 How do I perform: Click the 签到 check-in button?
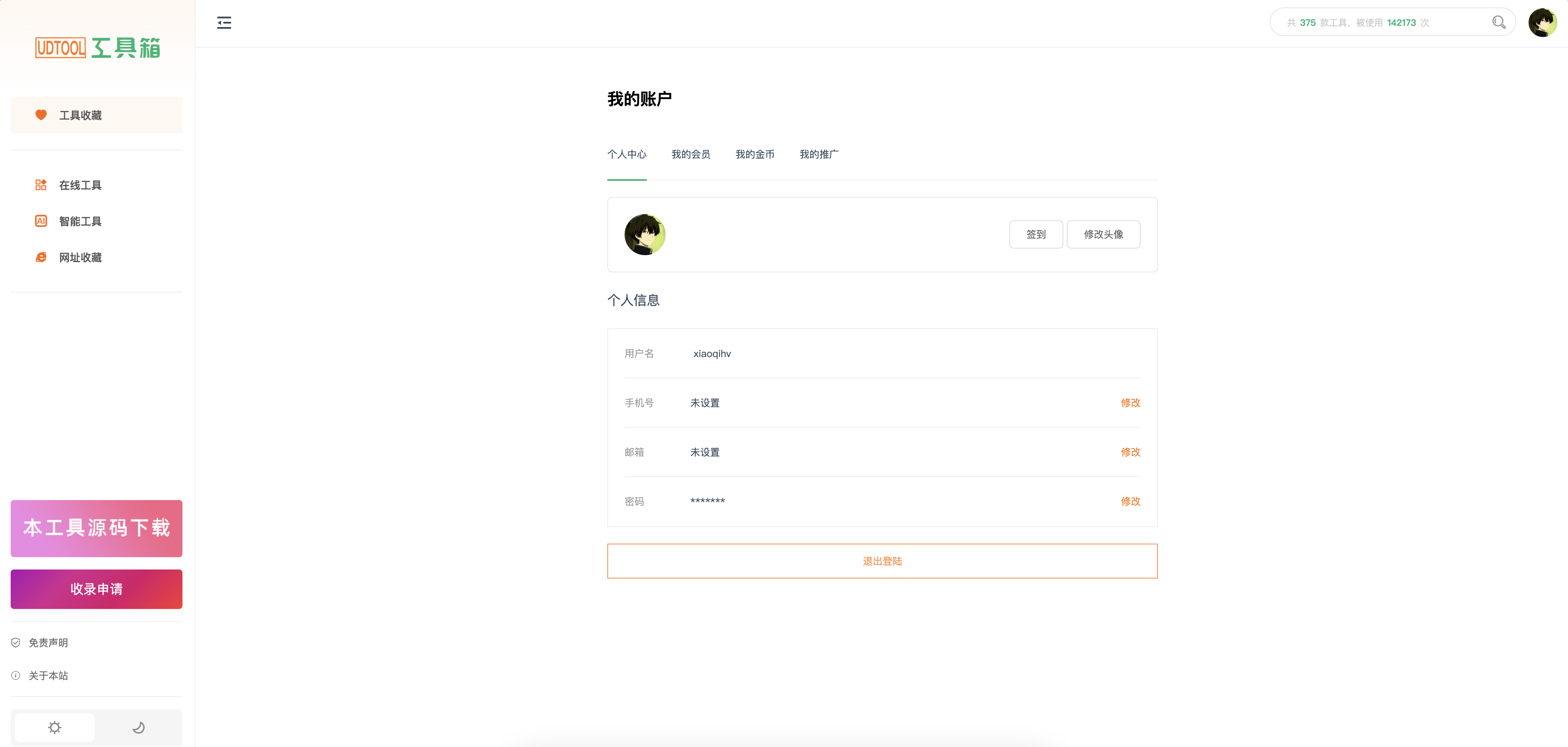1035,234
